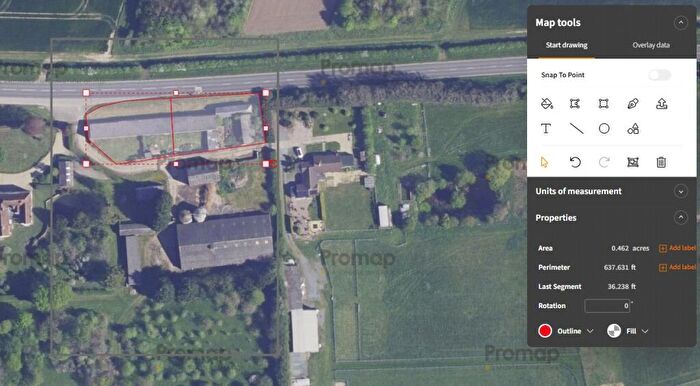Click the upload import icon
Viewport: 700px width, 386px height.
tap(662, 104)
